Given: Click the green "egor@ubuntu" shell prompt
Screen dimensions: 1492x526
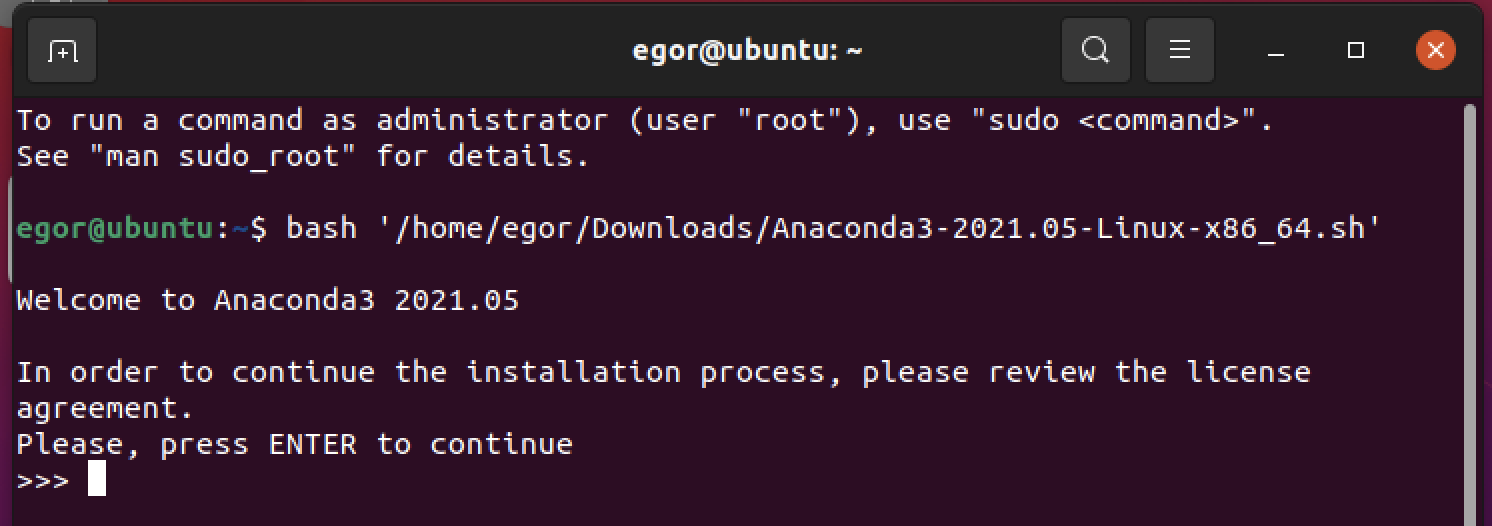Looking at the screenshot, I should click(114, 228).
